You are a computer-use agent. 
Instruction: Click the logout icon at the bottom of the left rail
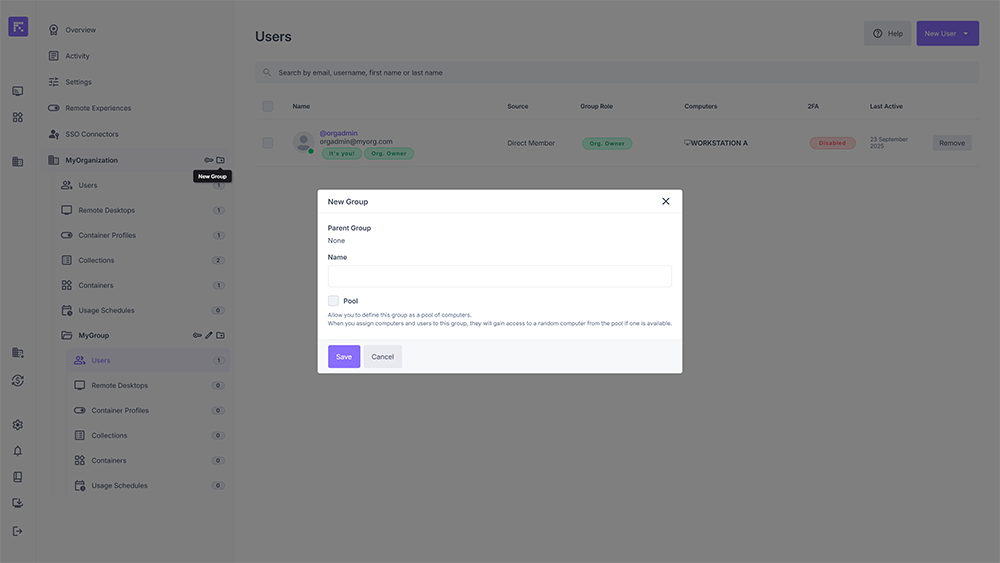(17, 530)
